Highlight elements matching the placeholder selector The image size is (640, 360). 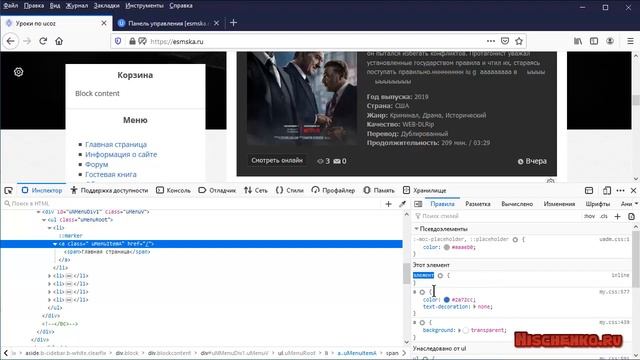coord(515,240)
